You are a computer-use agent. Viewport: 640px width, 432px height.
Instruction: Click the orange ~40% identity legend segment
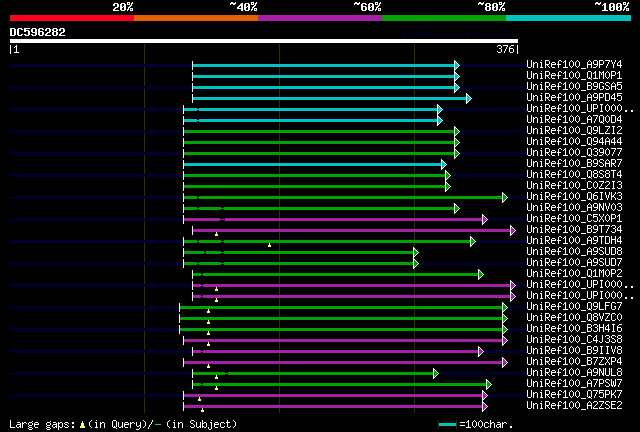click(x=196, y=18)
